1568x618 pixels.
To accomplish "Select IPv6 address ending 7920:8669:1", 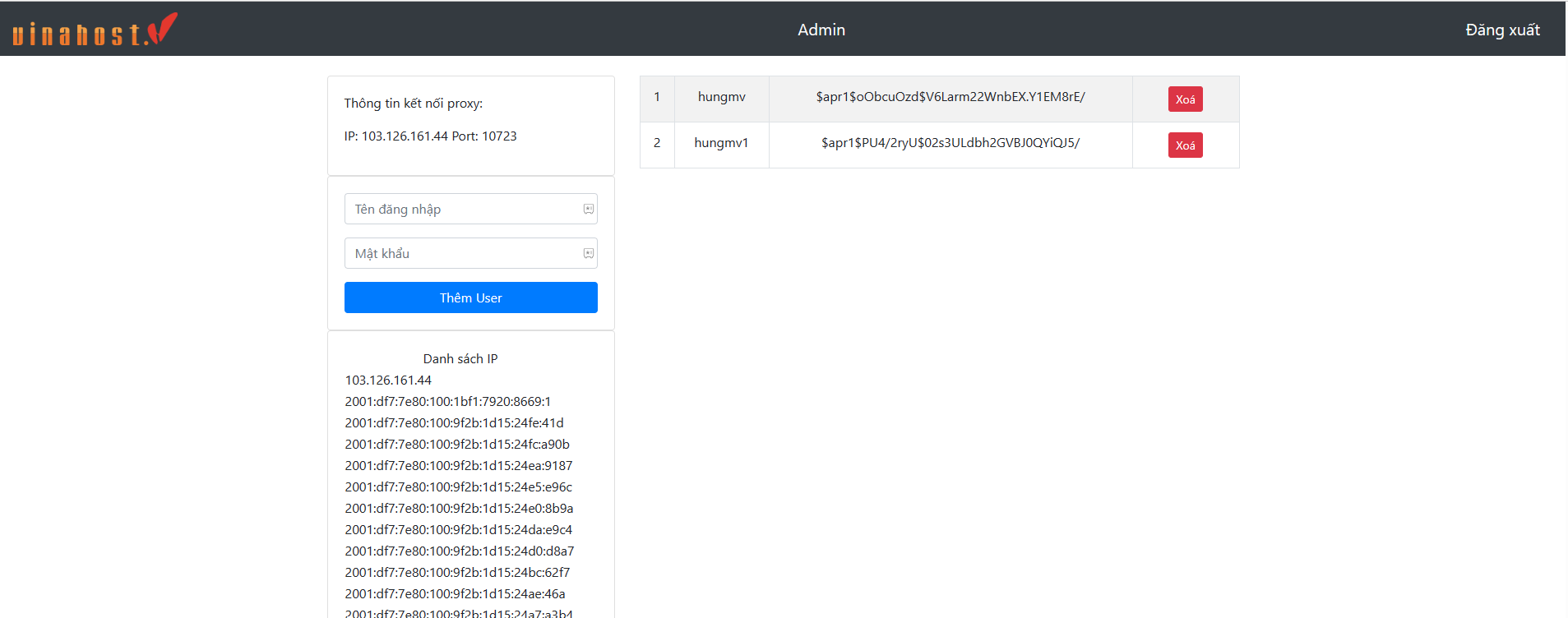I will [447, 402].
